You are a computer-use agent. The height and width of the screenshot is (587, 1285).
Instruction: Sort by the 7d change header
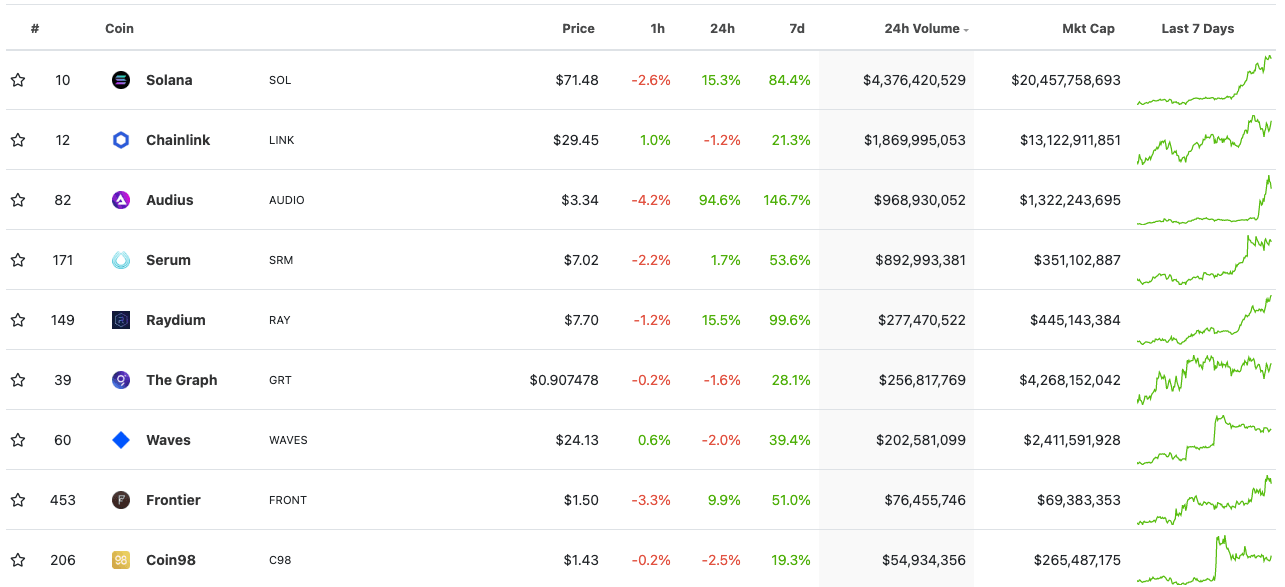(x=797, y=29)
